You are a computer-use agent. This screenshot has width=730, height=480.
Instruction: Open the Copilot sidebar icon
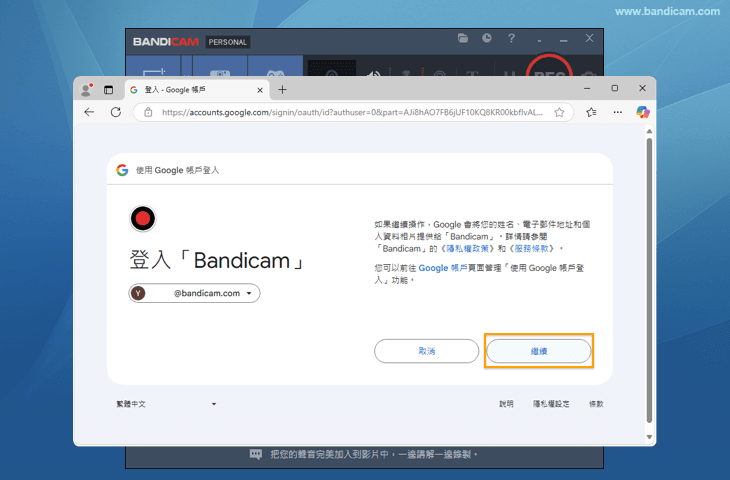(x=643, y=112)
